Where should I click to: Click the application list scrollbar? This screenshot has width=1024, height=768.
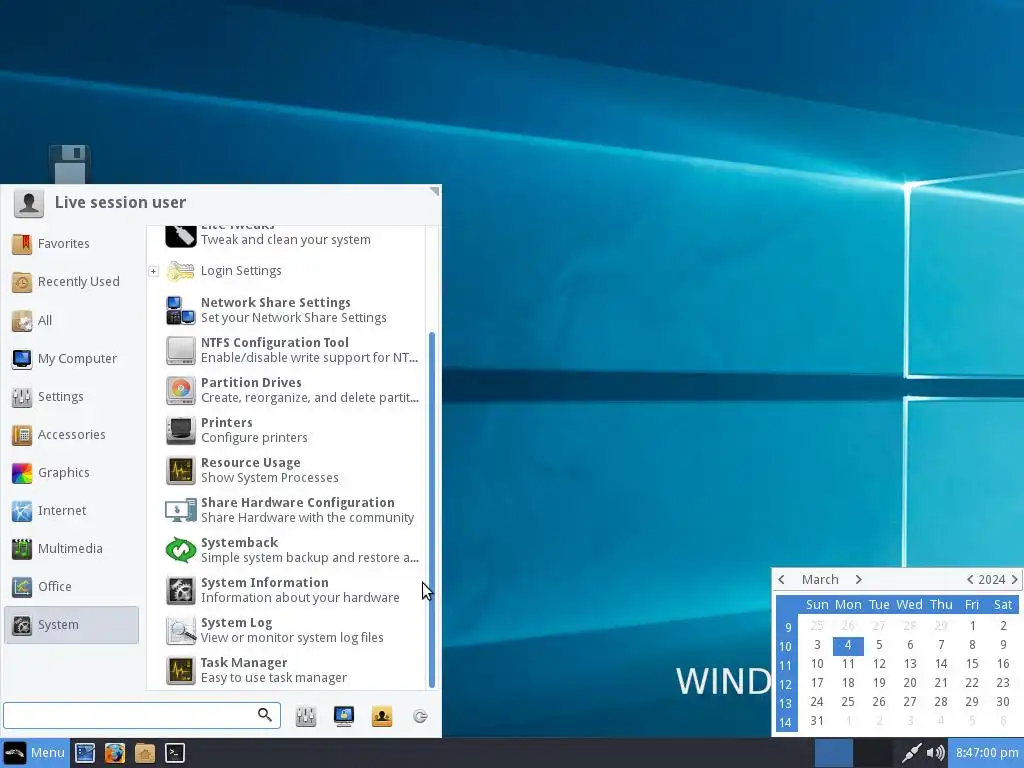point(432,509)
